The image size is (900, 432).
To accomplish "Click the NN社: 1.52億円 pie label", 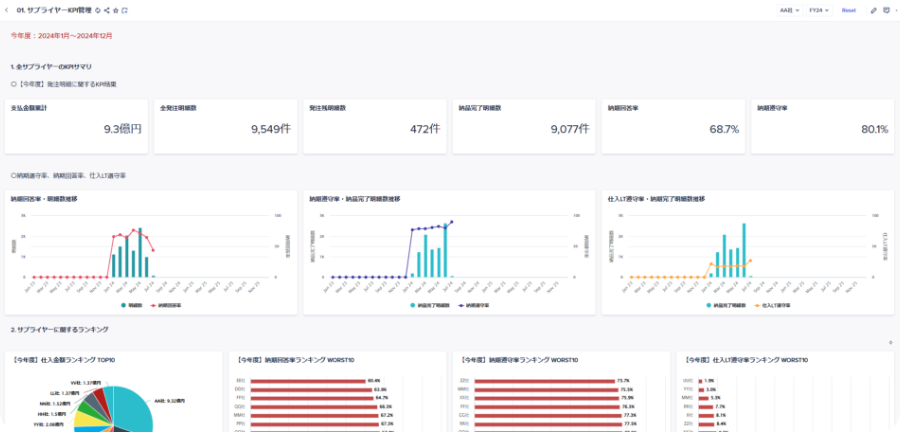I will click(x=55, y=403).
